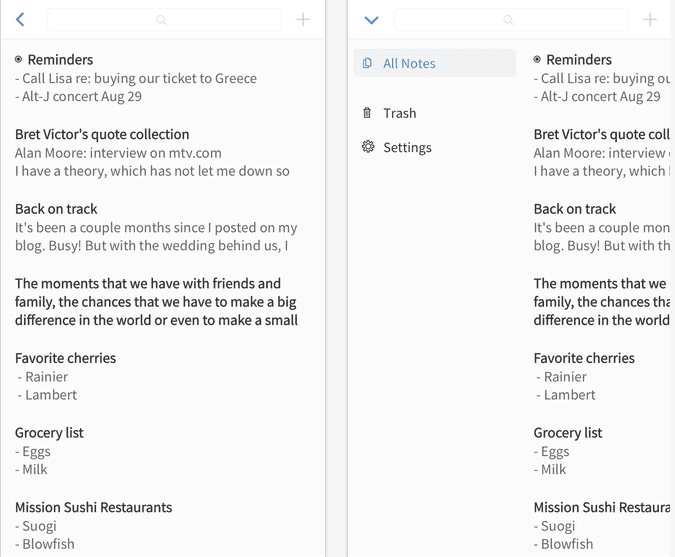Select '- Blowfish' line in right panel
675x557 pixels.
(x=564, y=544)
